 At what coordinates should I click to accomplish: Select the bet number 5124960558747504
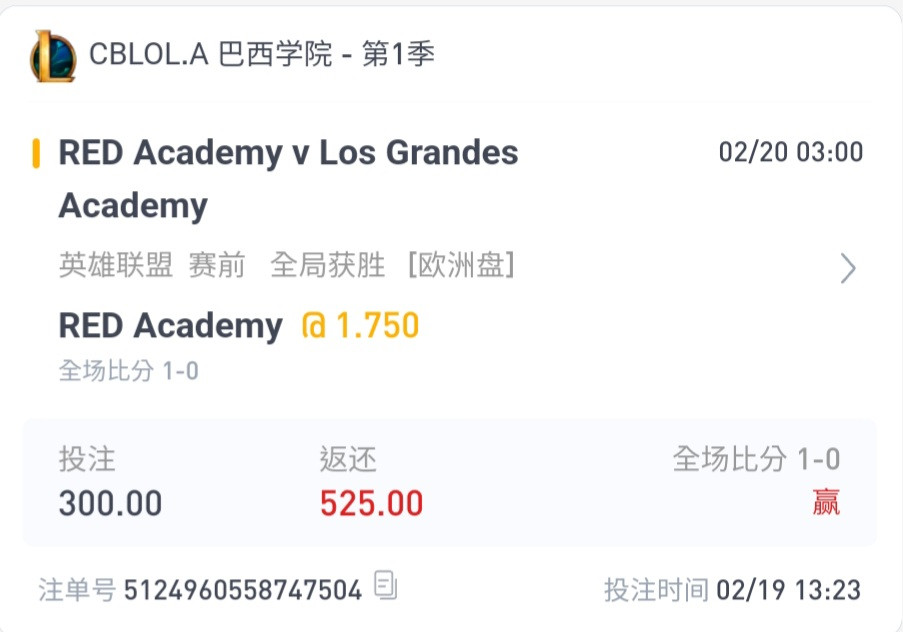242,590
